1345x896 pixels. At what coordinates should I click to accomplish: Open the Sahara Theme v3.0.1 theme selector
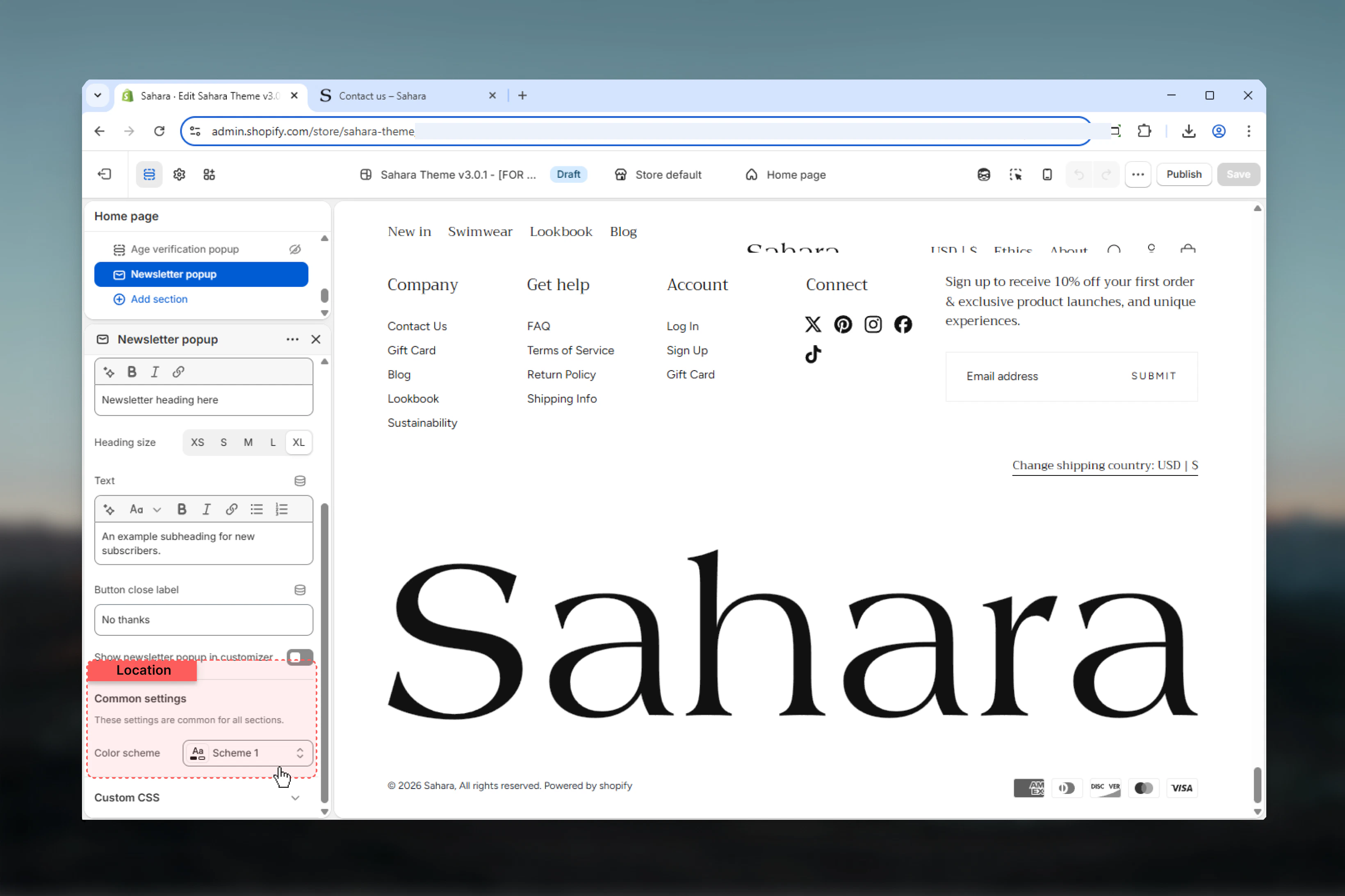point(447,174)
